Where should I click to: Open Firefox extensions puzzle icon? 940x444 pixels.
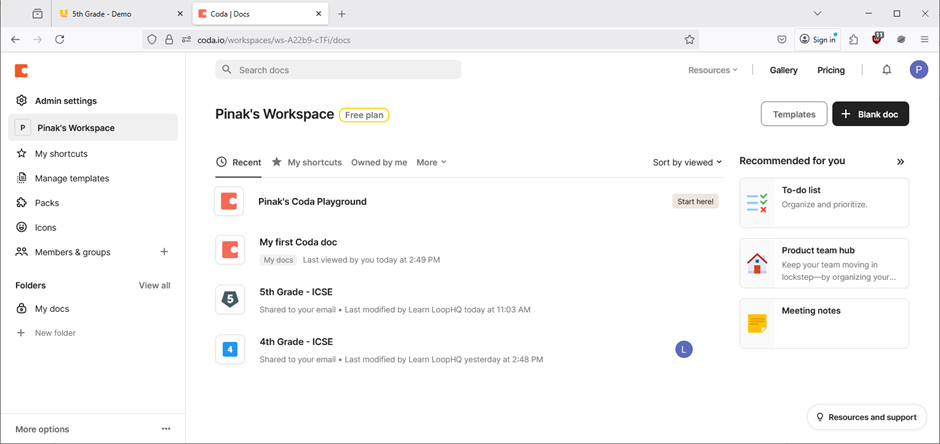[x=854, y=40]
